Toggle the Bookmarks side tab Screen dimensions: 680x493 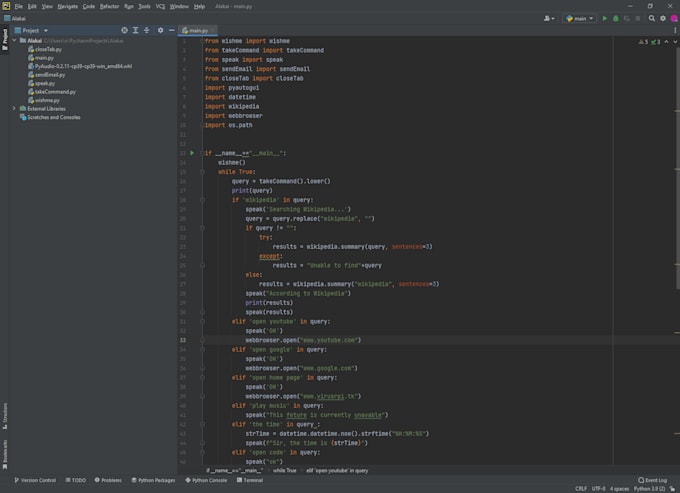(5, 454)
